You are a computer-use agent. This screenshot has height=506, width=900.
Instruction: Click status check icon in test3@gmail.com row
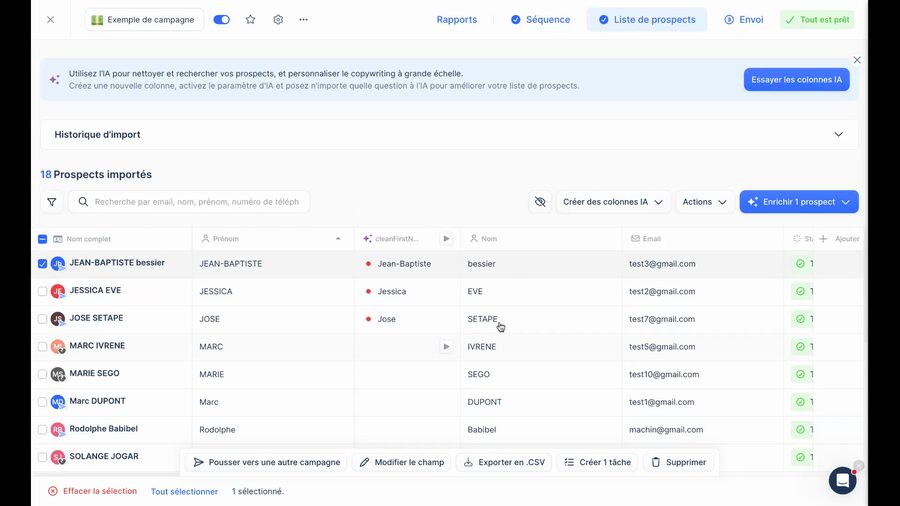800,264
